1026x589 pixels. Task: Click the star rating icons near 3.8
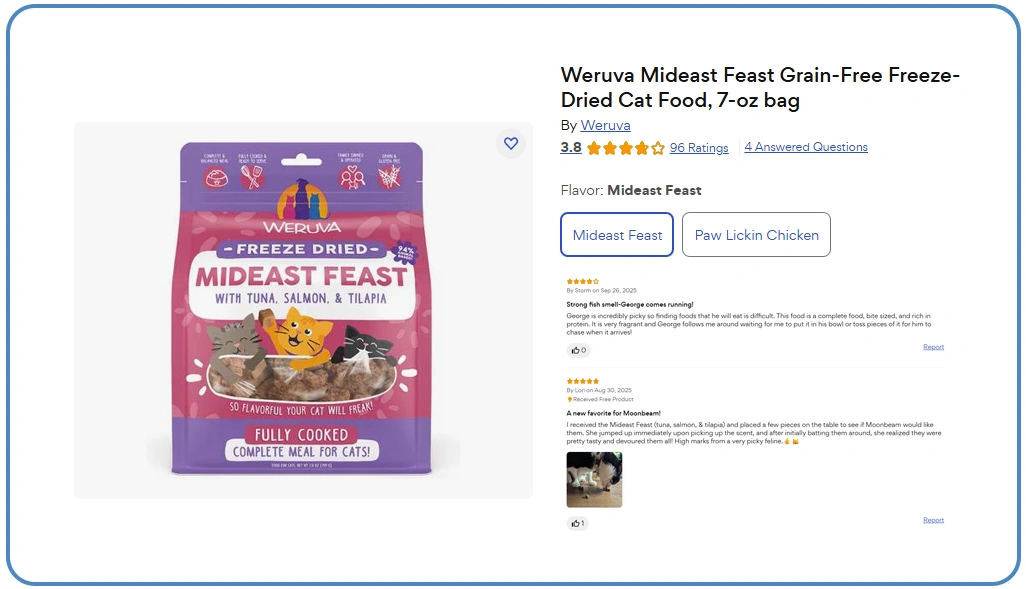(625, 148)
